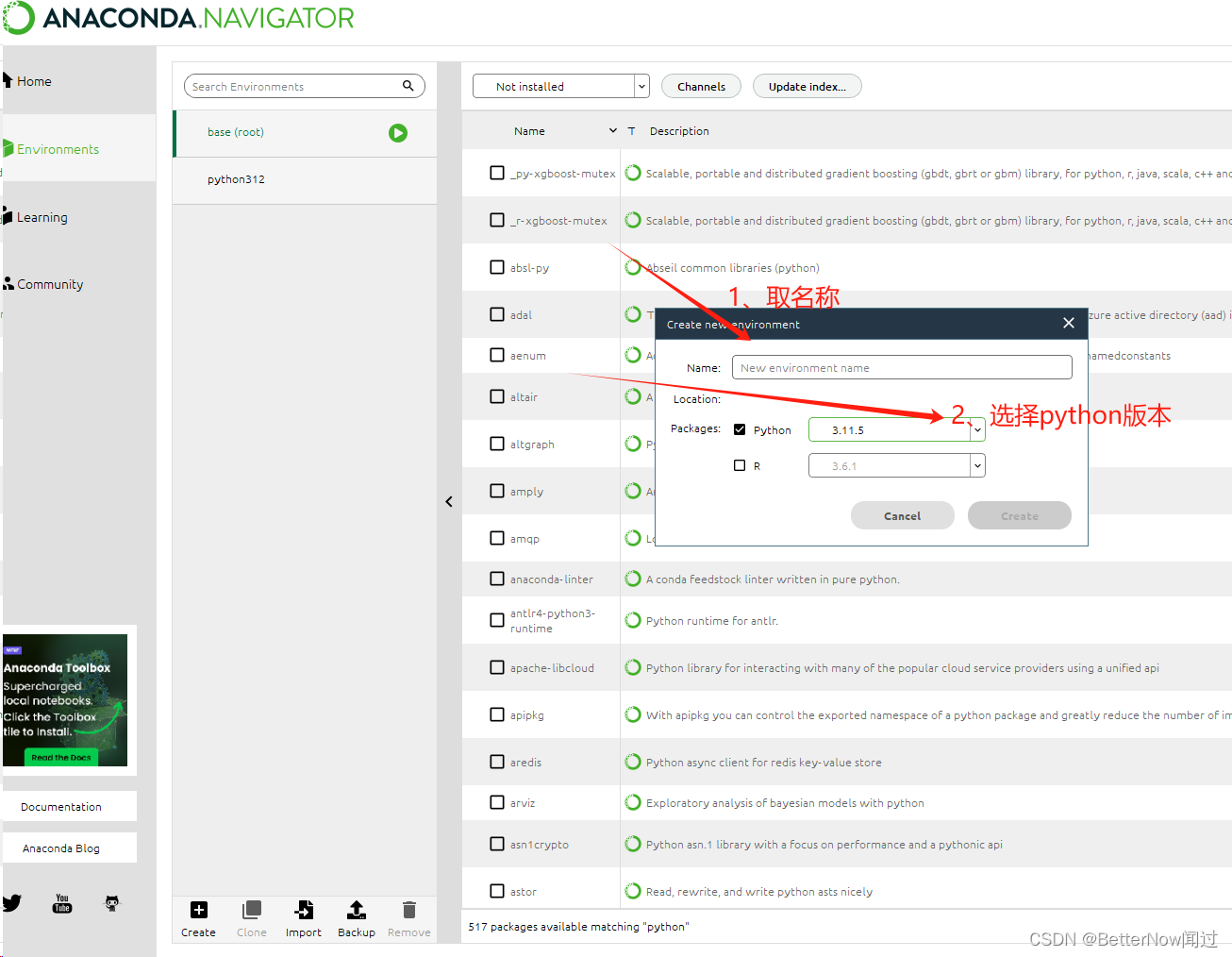The width and height of the screenshot is (1232, 957).
Task: Open the R version 3.6.1 dropdown
Action: tap(897, 465)
